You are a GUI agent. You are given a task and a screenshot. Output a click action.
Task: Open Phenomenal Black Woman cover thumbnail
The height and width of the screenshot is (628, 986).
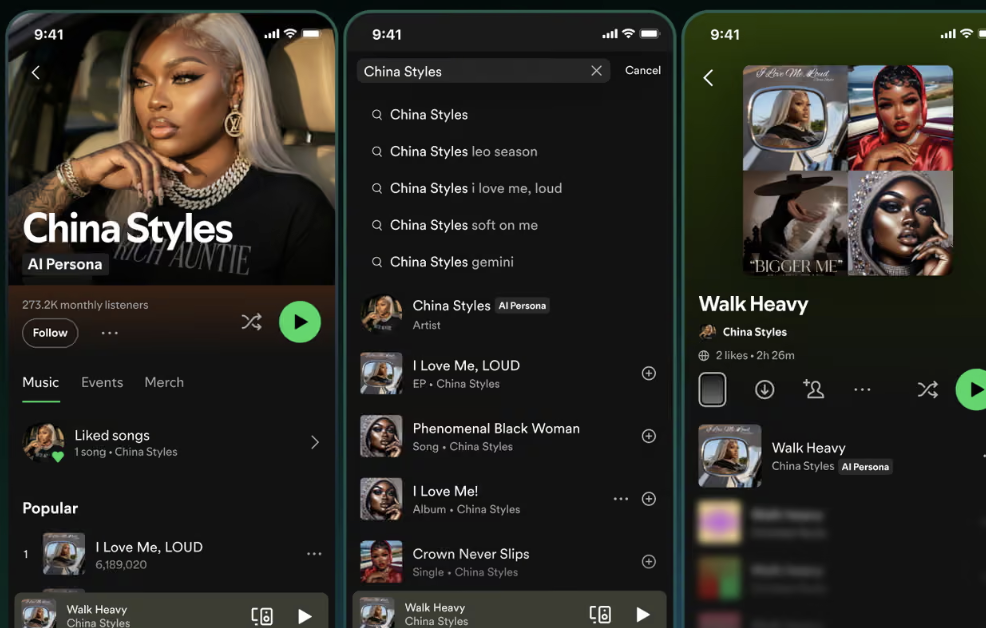click(381, 436)
